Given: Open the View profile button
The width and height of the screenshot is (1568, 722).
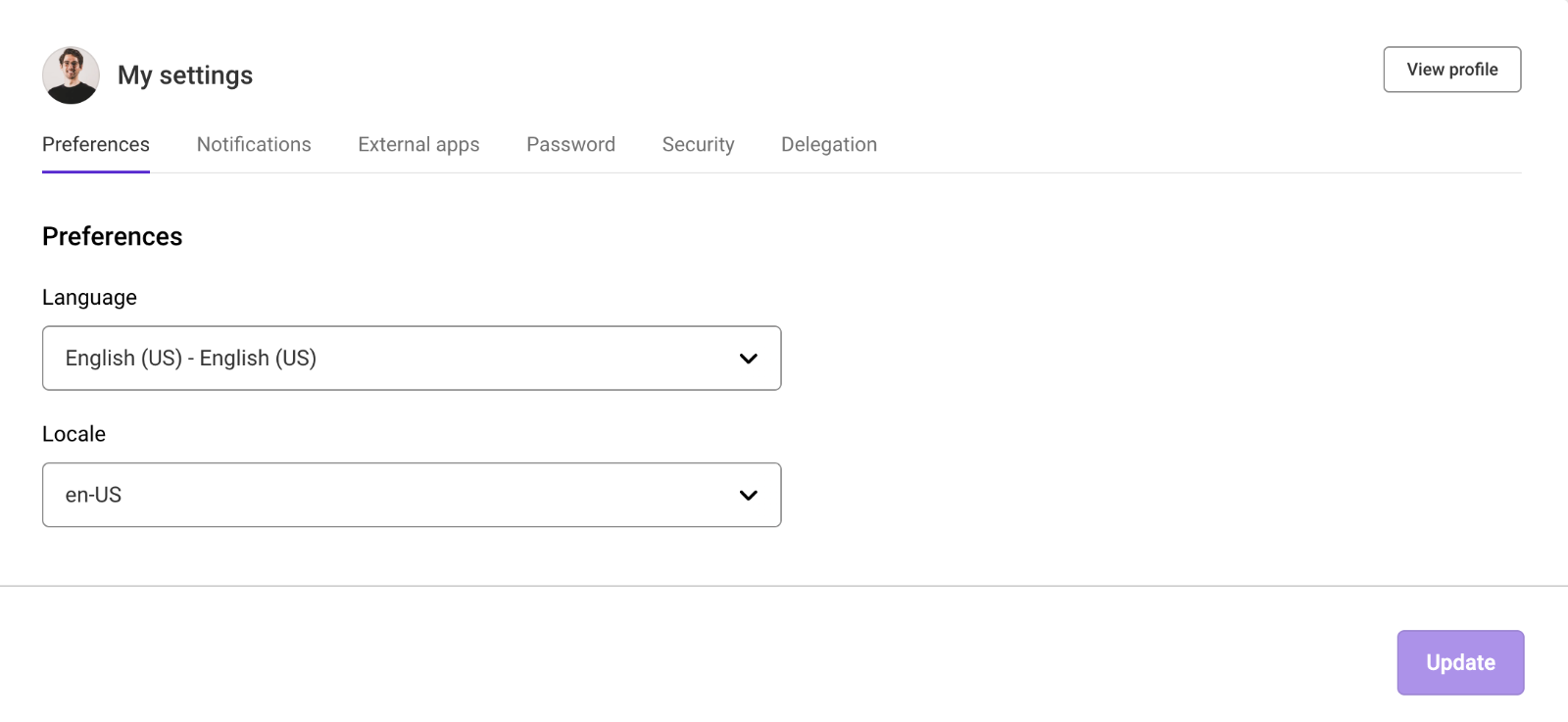Looking at the screenshot, I should (x=1451, y=70).
